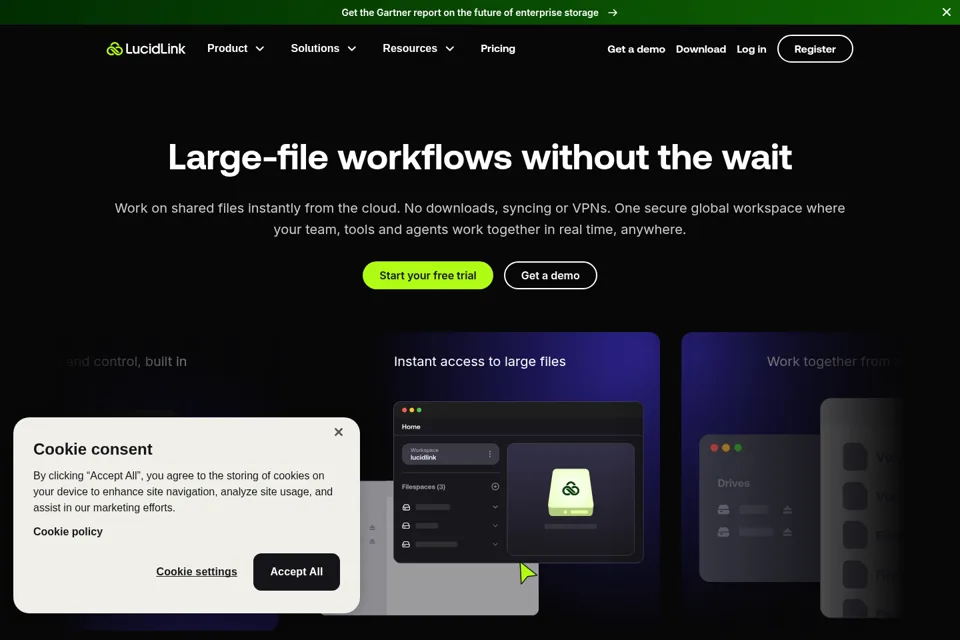Close the Cookie consent dialog
This screenshot has width=960, height=640.
pos(339,432)
